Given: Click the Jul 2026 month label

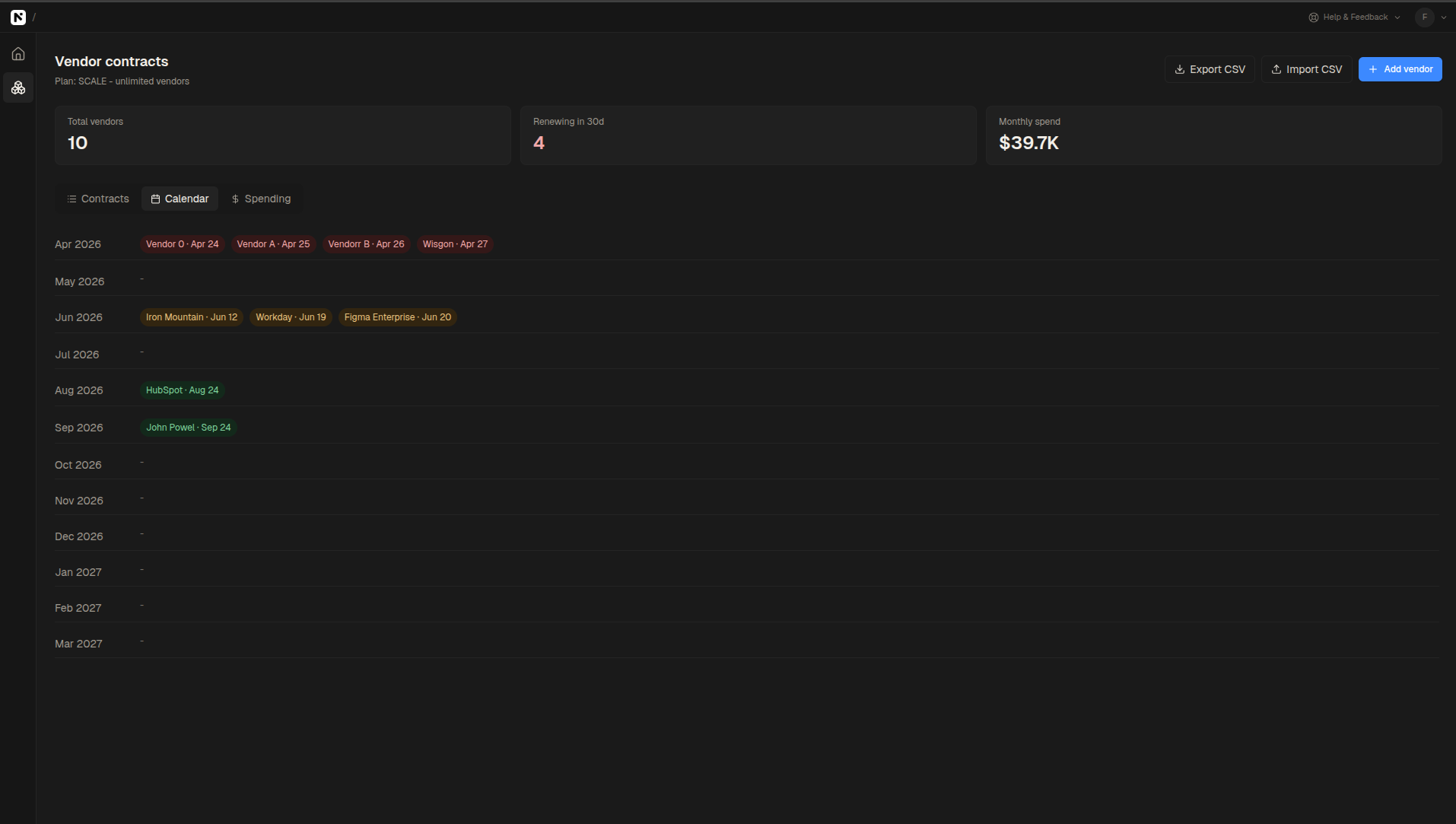Looking at the screenshot, I should 77,355.
